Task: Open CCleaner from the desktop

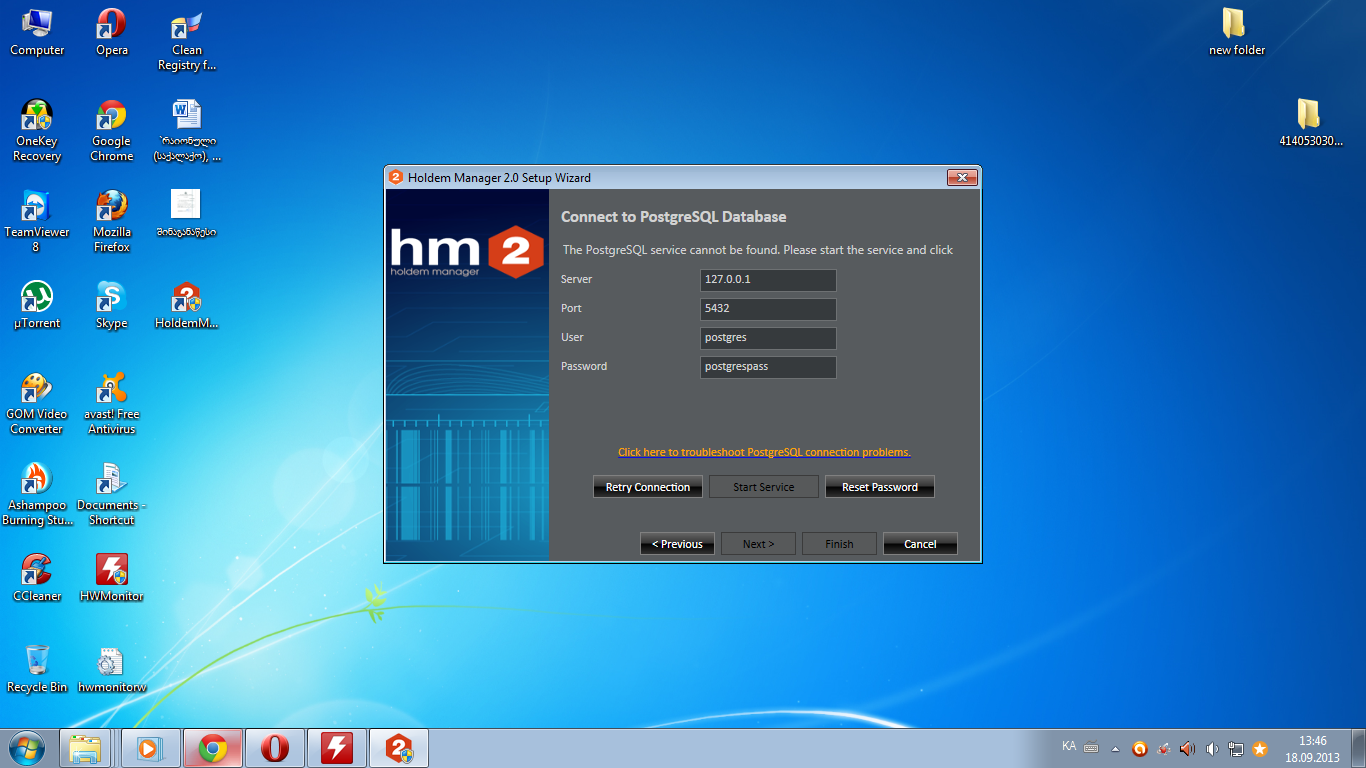Action: coord(37,571)
